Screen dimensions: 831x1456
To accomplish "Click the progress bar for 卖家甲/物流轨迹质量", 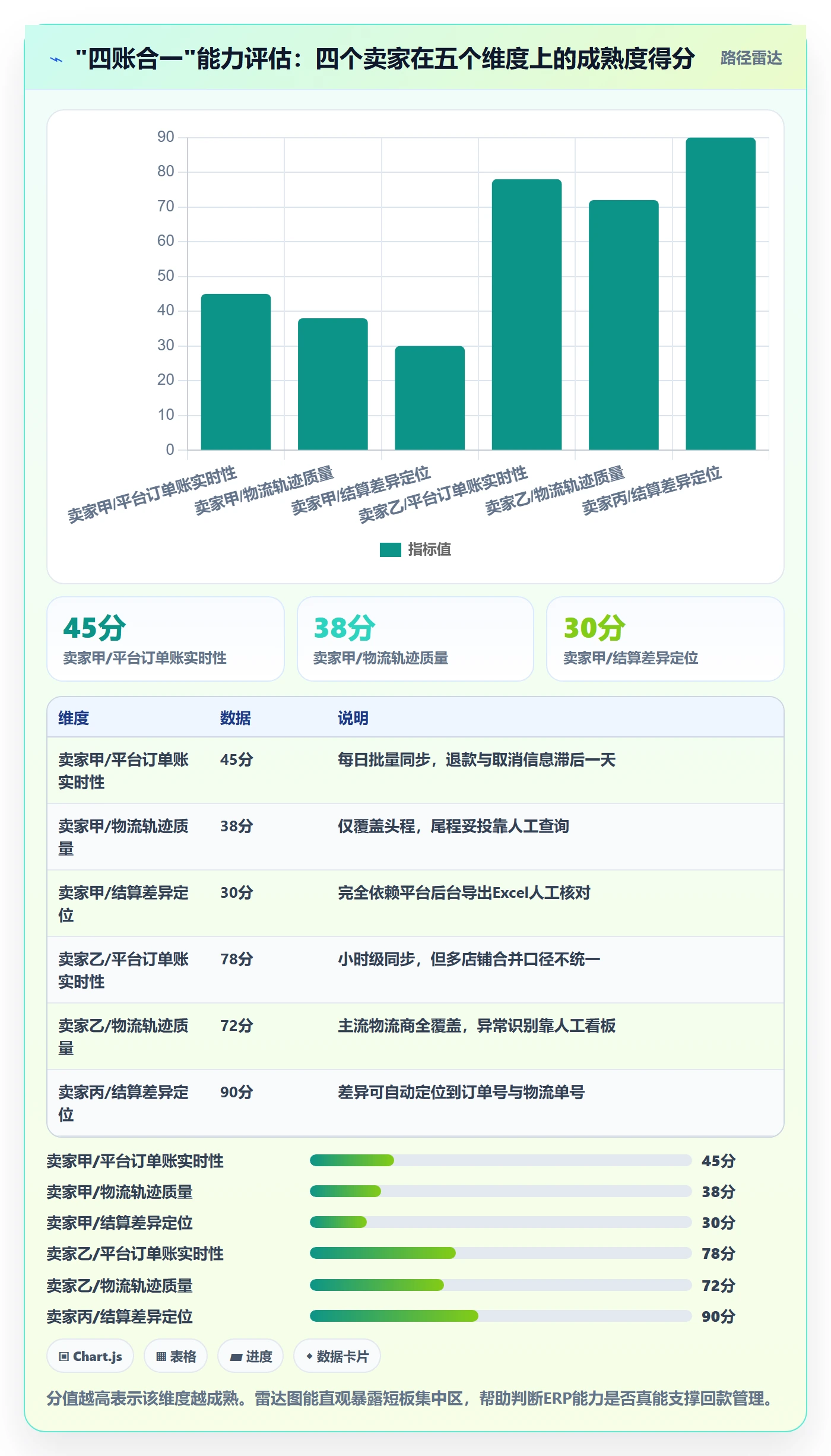I will (500, 1191).
